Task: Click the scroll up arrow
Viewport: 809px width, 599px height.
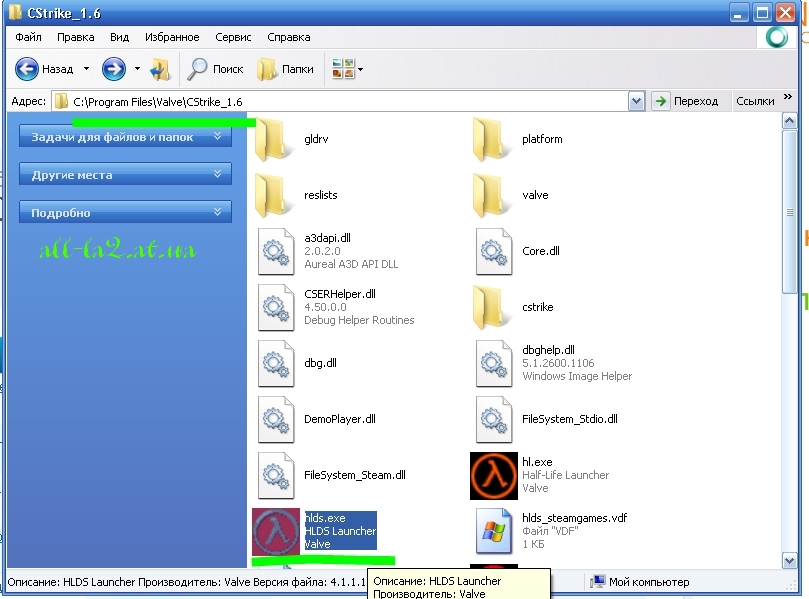Action: click(789, 121)
